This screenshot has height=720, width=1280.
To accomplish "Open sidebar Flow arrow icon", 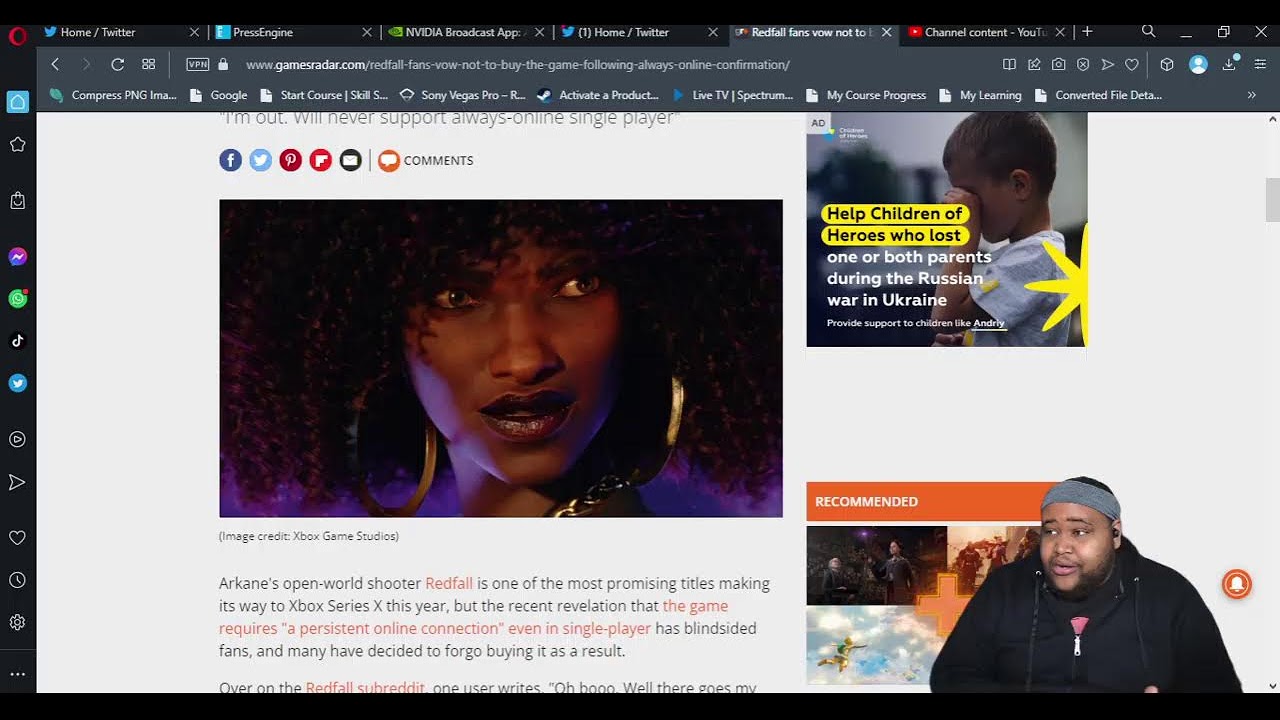I will (x=17, y=482).
